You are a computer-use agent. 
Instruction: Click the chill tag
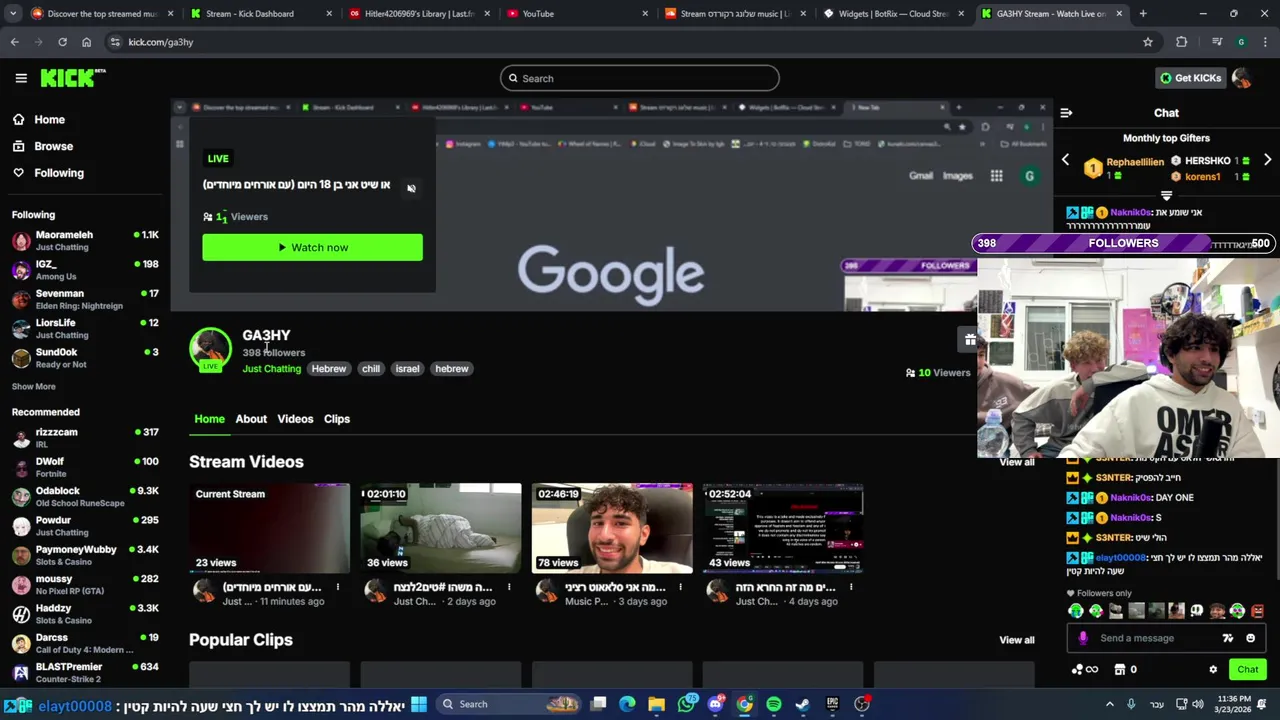click(371, 369)
